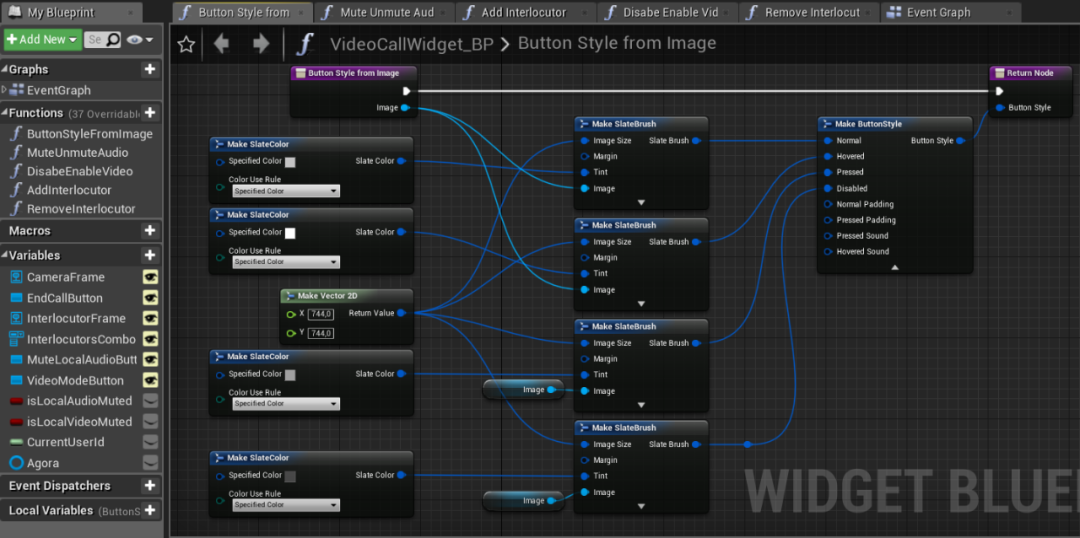Click the reroute node near the last SlateBrush output

tap(747, 444)
